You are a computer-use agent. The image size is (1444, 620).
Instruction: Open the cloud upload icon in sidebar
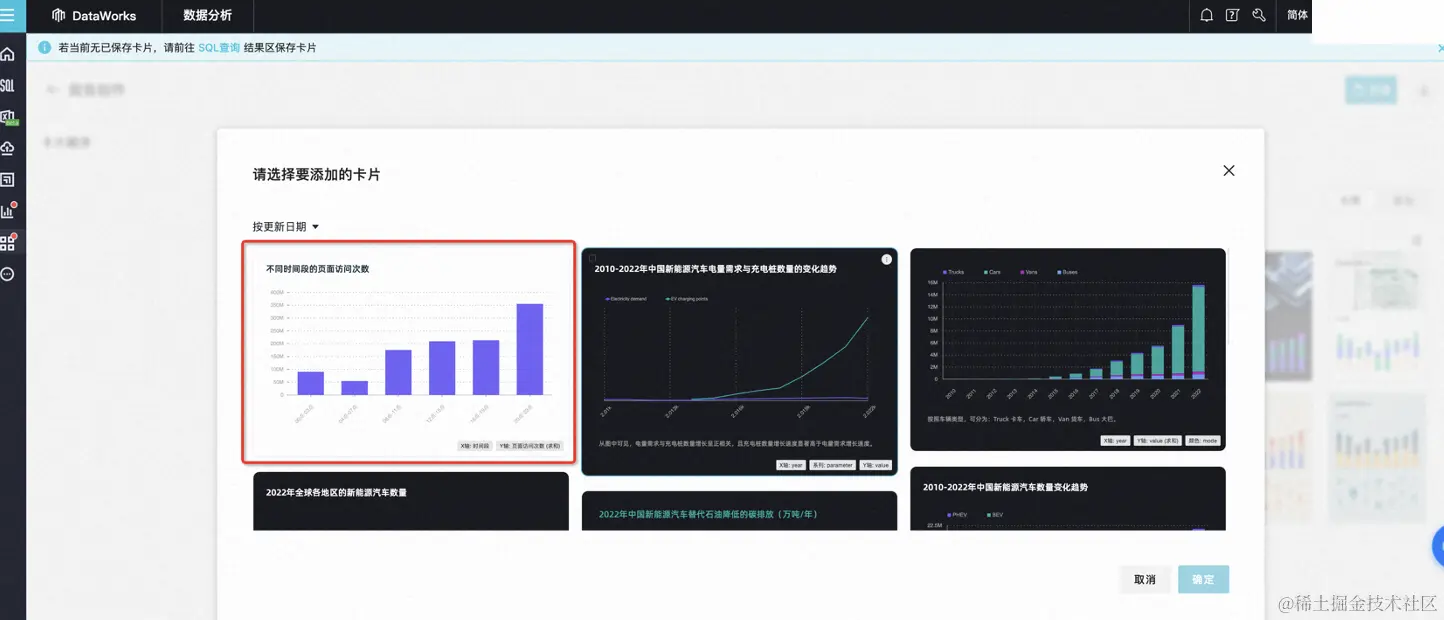click(x=8, y=148)
